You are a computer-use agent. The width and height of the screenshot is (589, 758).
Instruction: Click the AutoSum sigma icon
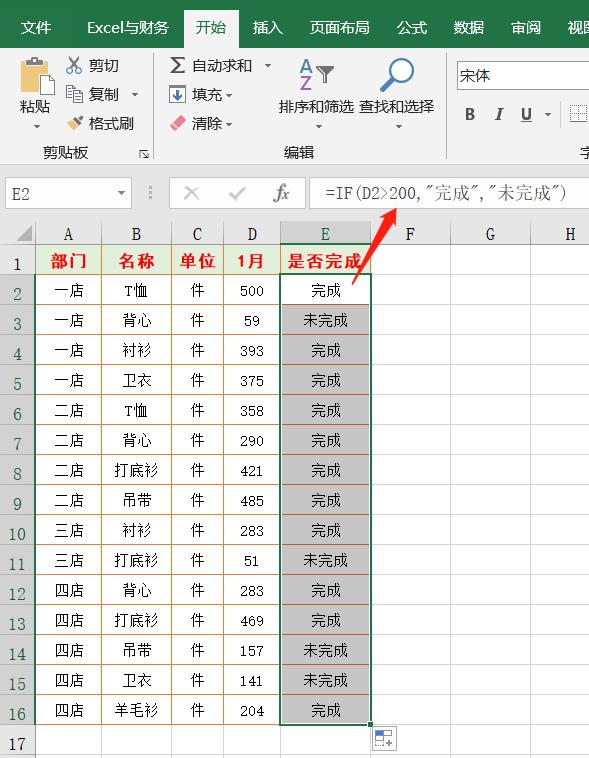177,65
